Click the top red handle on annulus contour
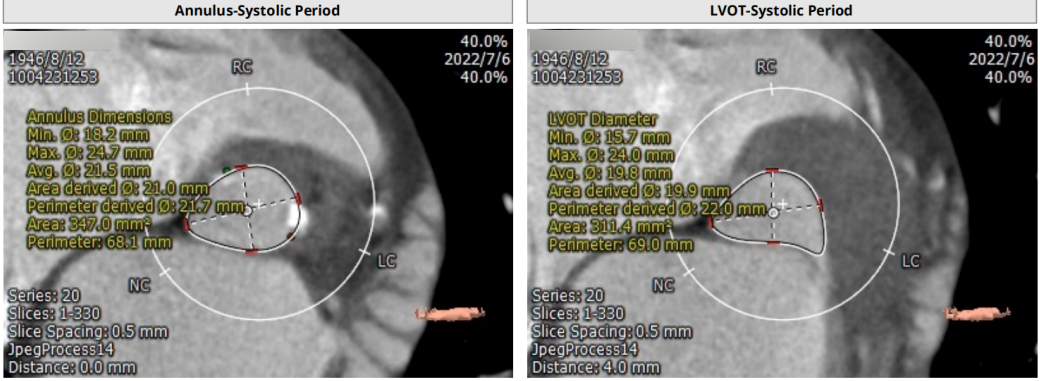 pyautogui.click(x=241, y=167)
